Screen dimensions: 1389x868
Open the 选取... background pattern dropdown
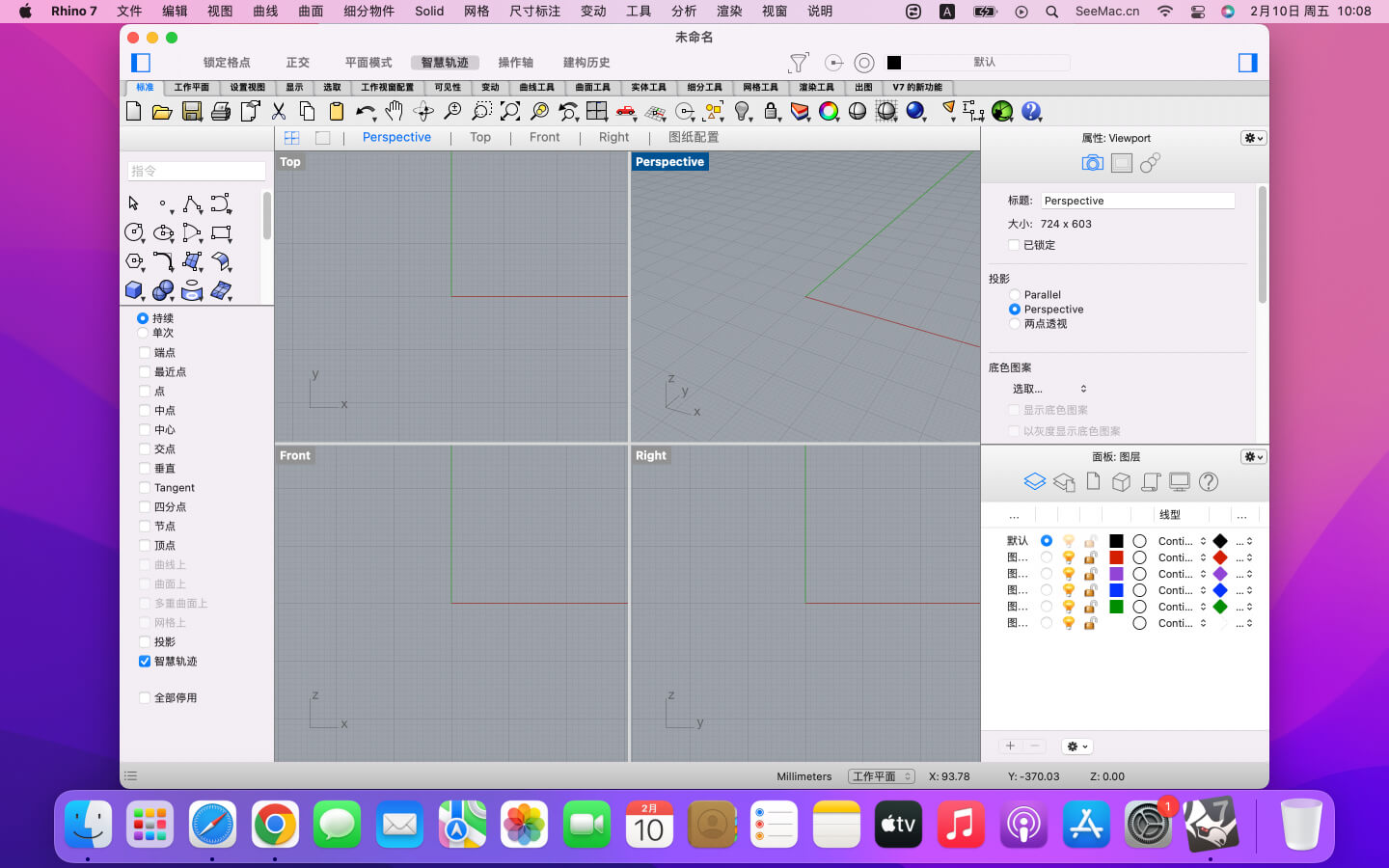pyautogui.click(x=1049, y=389)
